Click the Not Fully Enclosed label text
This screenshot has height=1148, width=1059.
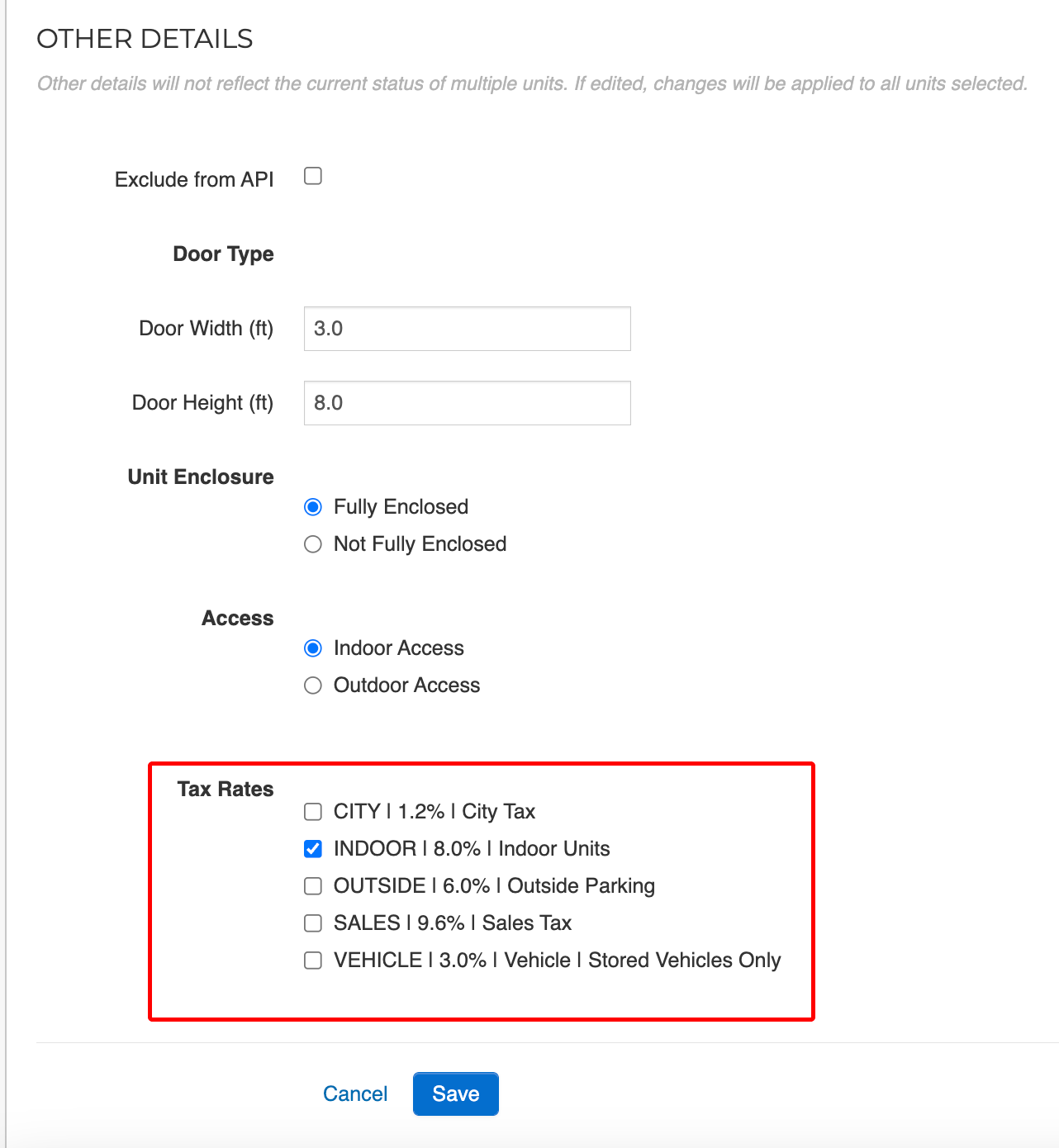(x=420, y=543)
